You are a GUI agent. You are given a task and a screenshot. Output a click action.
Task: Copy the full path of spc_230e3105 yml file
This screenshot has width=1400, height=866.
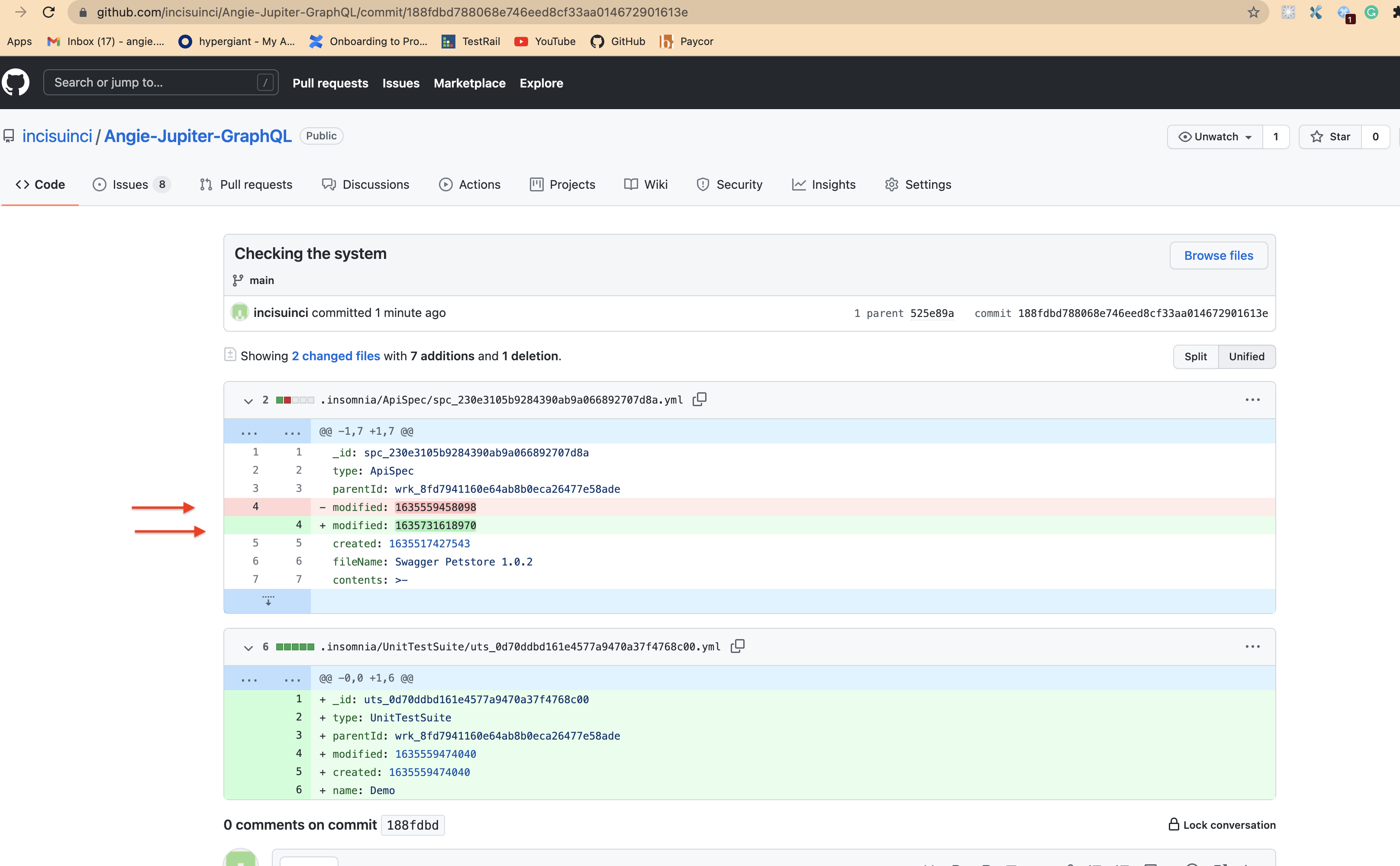click(699, 399)
